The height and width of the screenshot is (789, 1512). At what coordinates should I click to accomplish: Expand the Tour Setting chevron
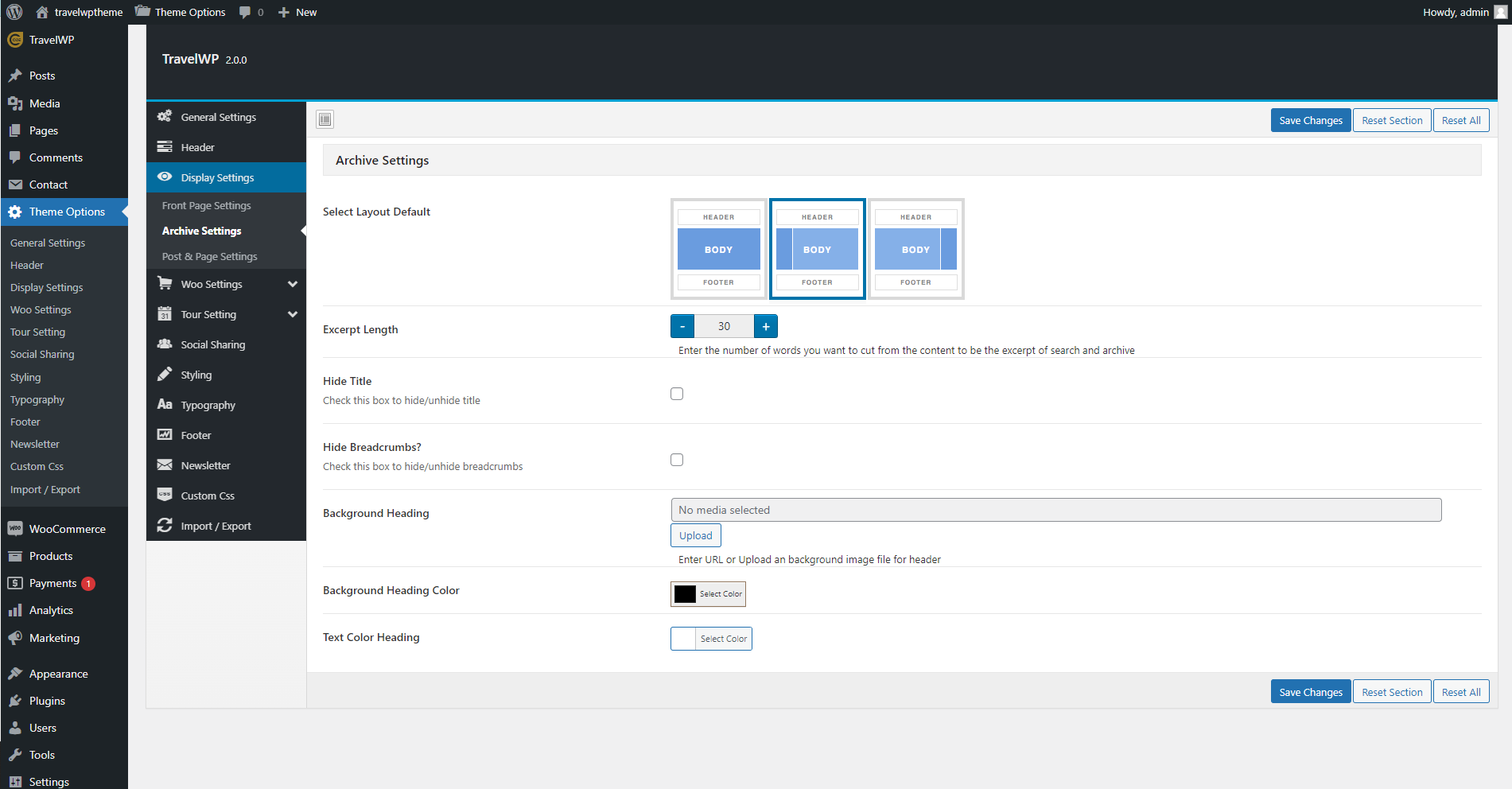[x=293, y=314]
